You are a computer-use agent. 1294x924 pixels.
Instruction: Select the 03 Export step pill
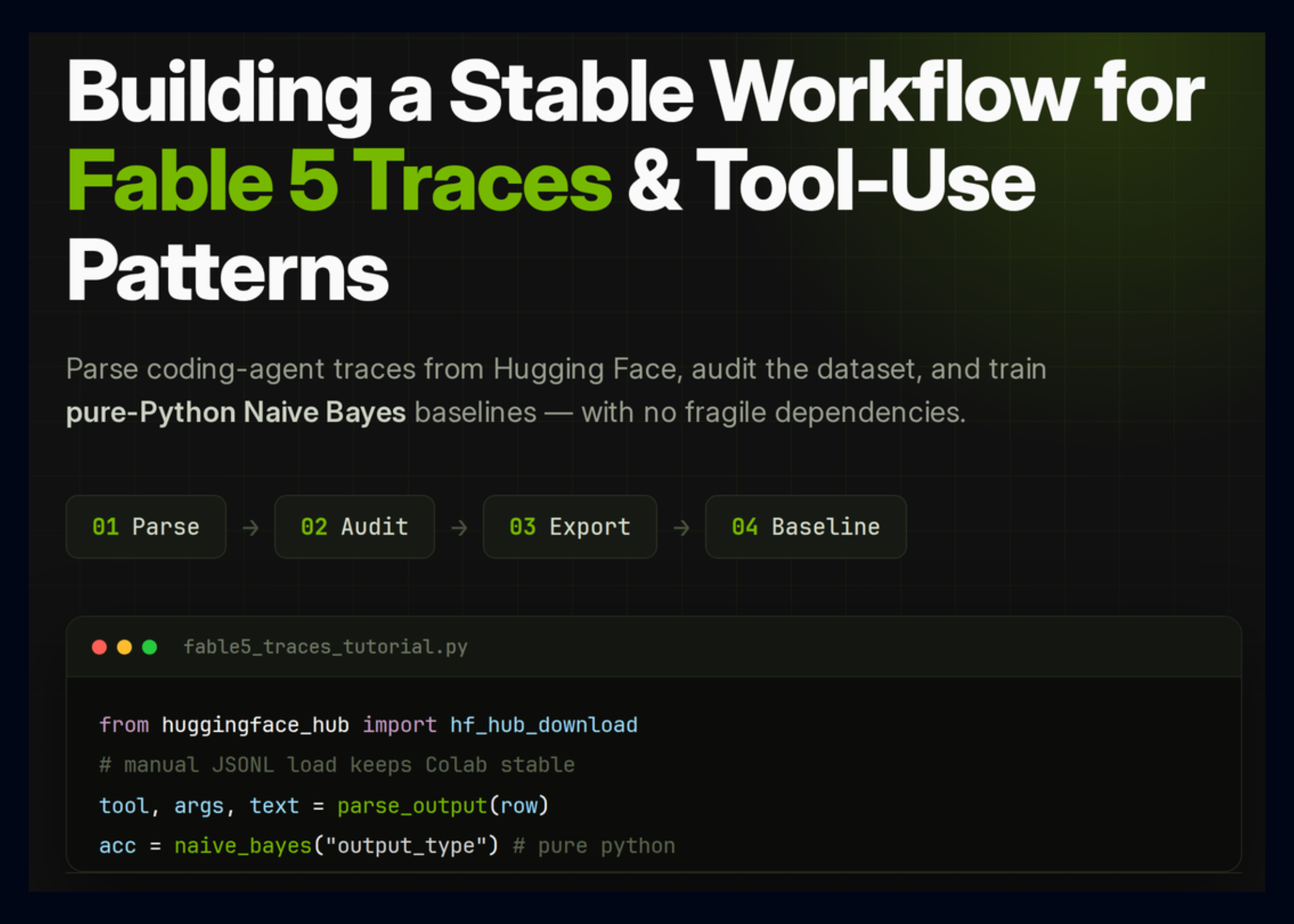click(570, 527)
